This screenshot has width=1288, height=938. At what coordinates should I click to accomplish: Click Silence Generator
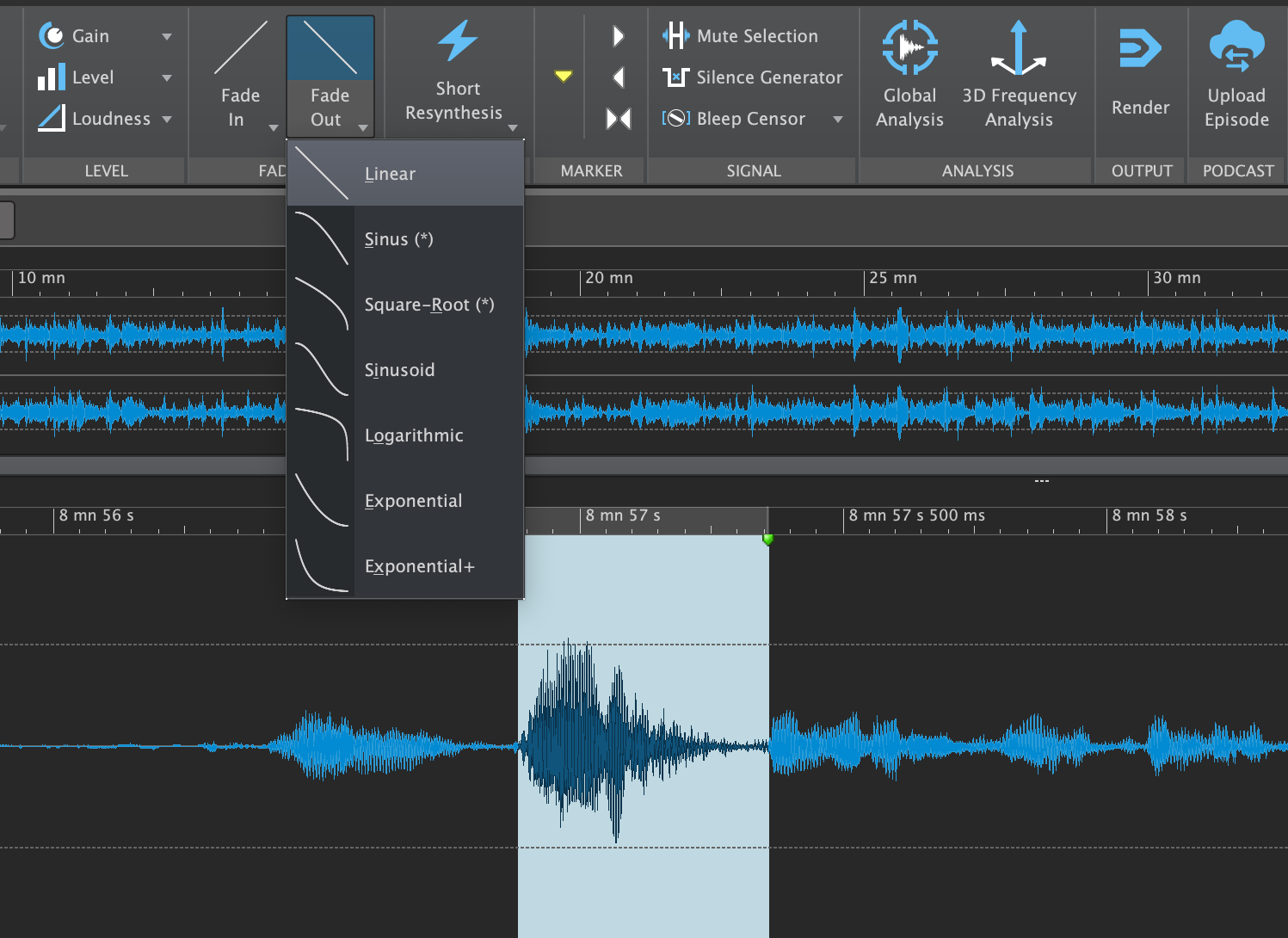click(753, 77)
